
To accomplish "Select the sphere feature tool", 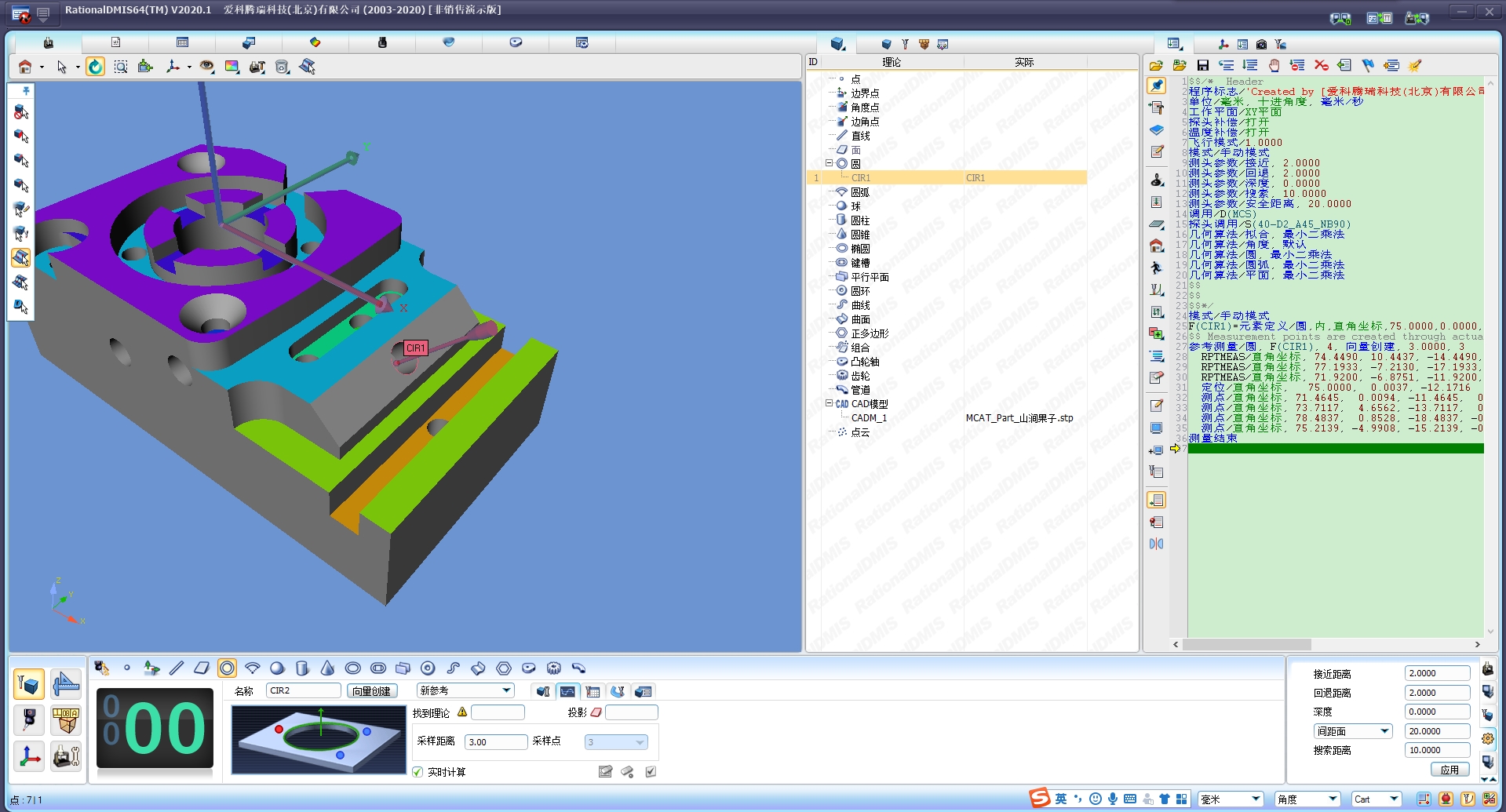I will tap(277, 668).
